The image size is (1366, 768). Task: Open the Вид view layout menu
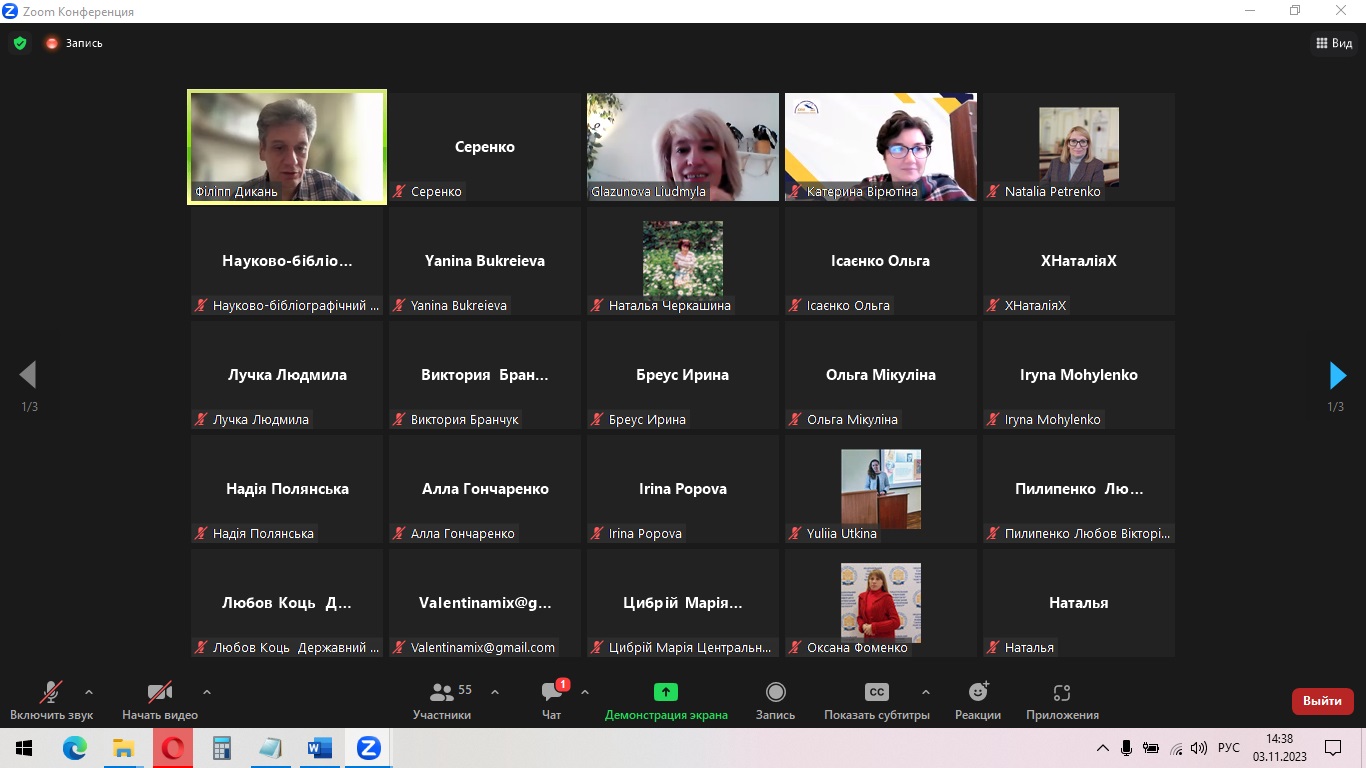coord(1334,43)
